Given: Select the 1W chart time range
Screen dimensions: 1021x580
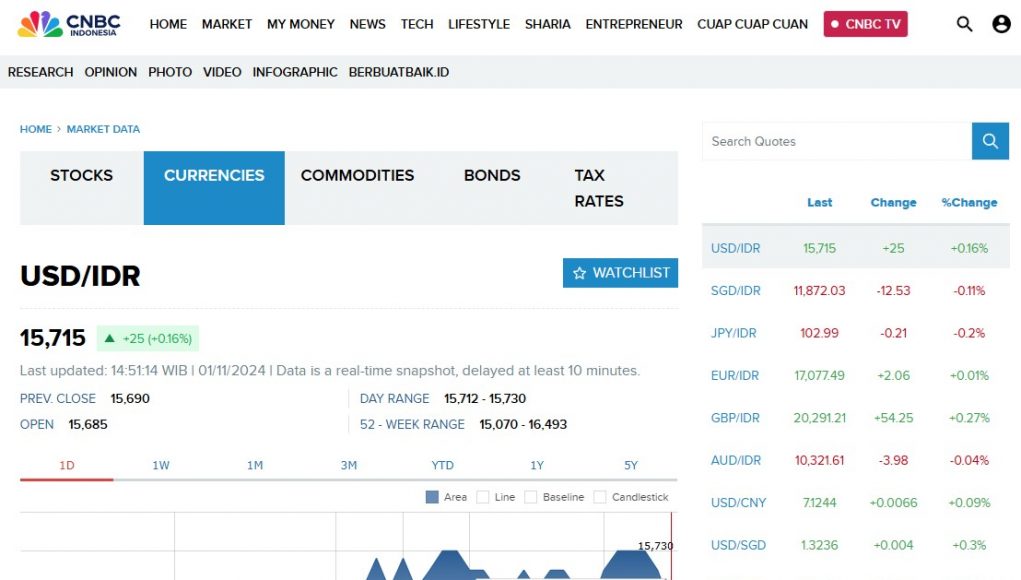Looking at the screenshot, I should pos(161,465).
